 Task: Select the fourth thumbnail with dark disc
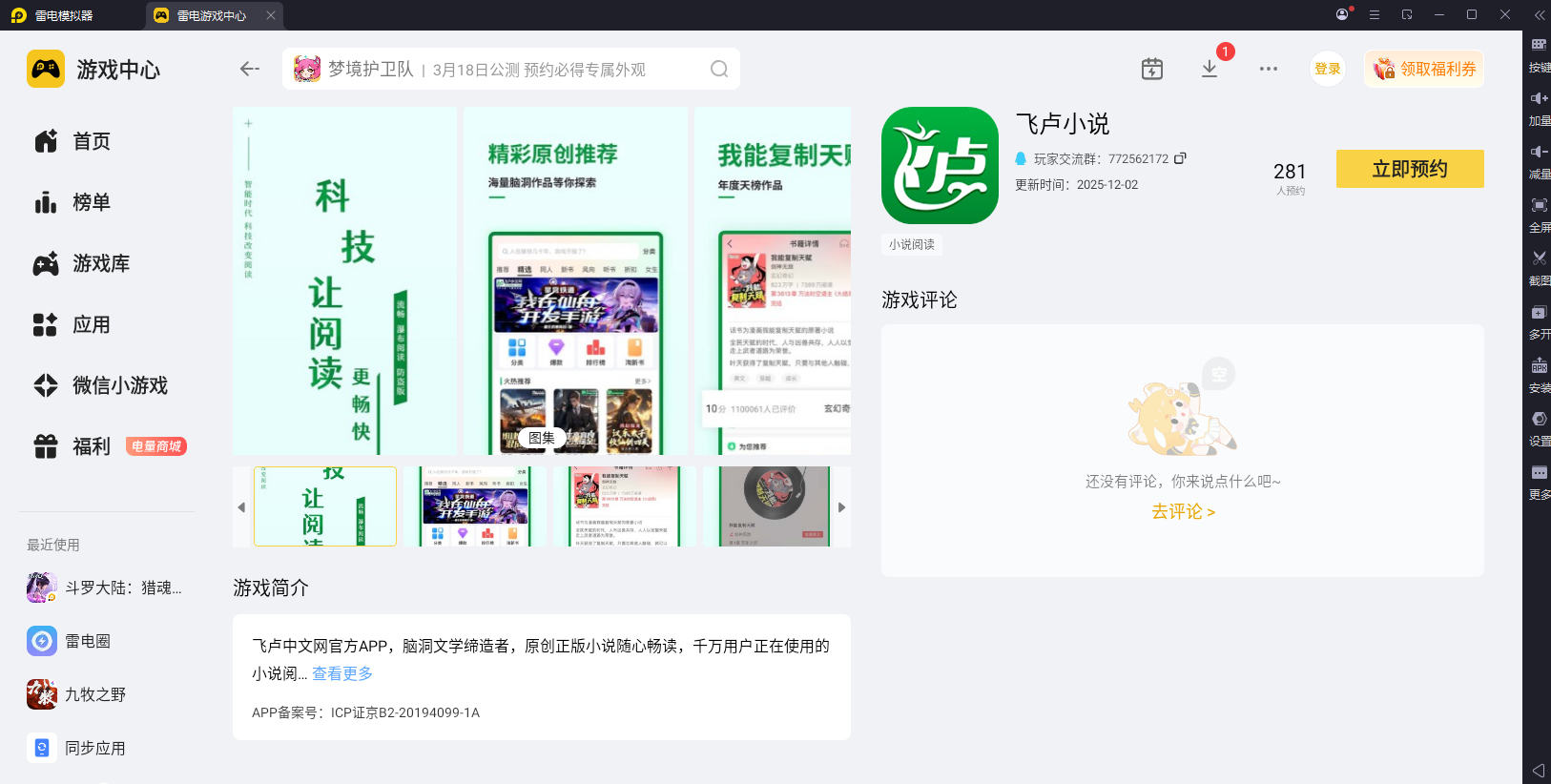[775, 506]
